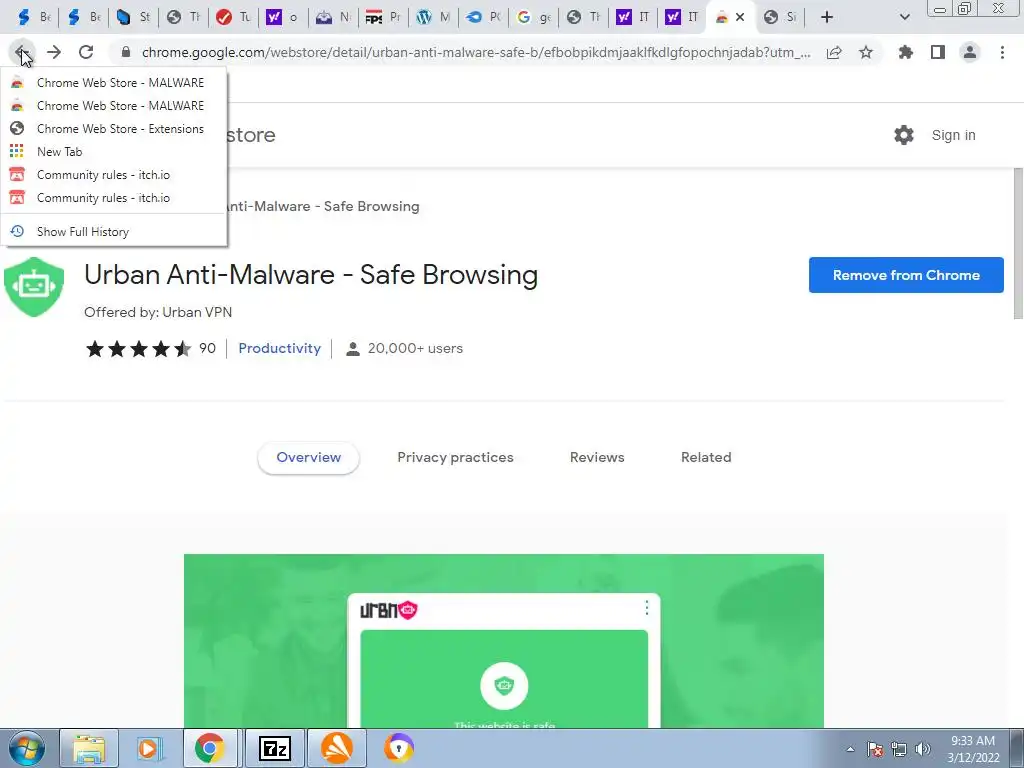Go back to Chrome Web Store - Extensions
Viewport: 1024px width, 768px height.
click(114, 129)
